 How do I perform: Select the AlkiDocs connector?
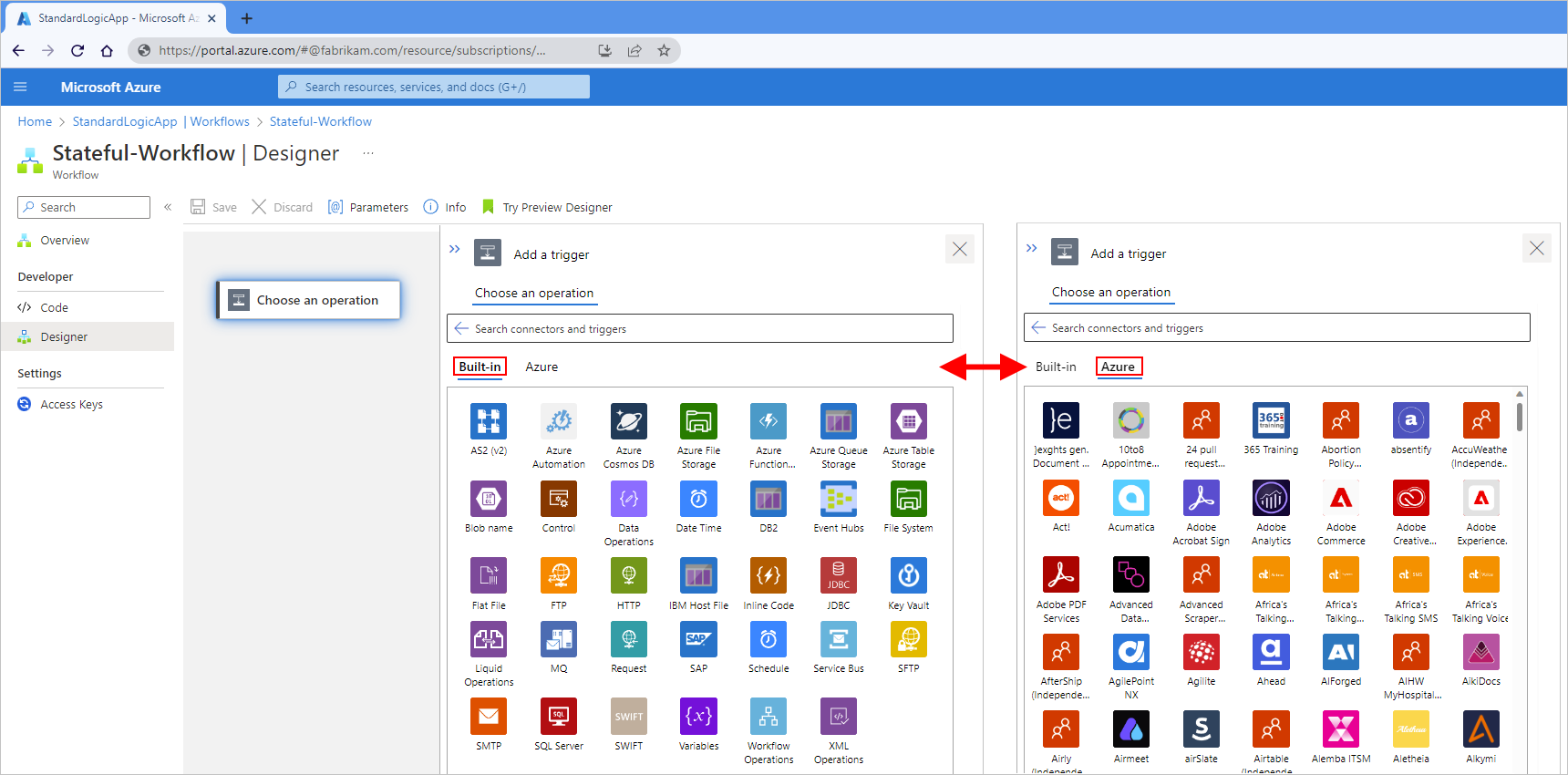tap(1481, 652)
